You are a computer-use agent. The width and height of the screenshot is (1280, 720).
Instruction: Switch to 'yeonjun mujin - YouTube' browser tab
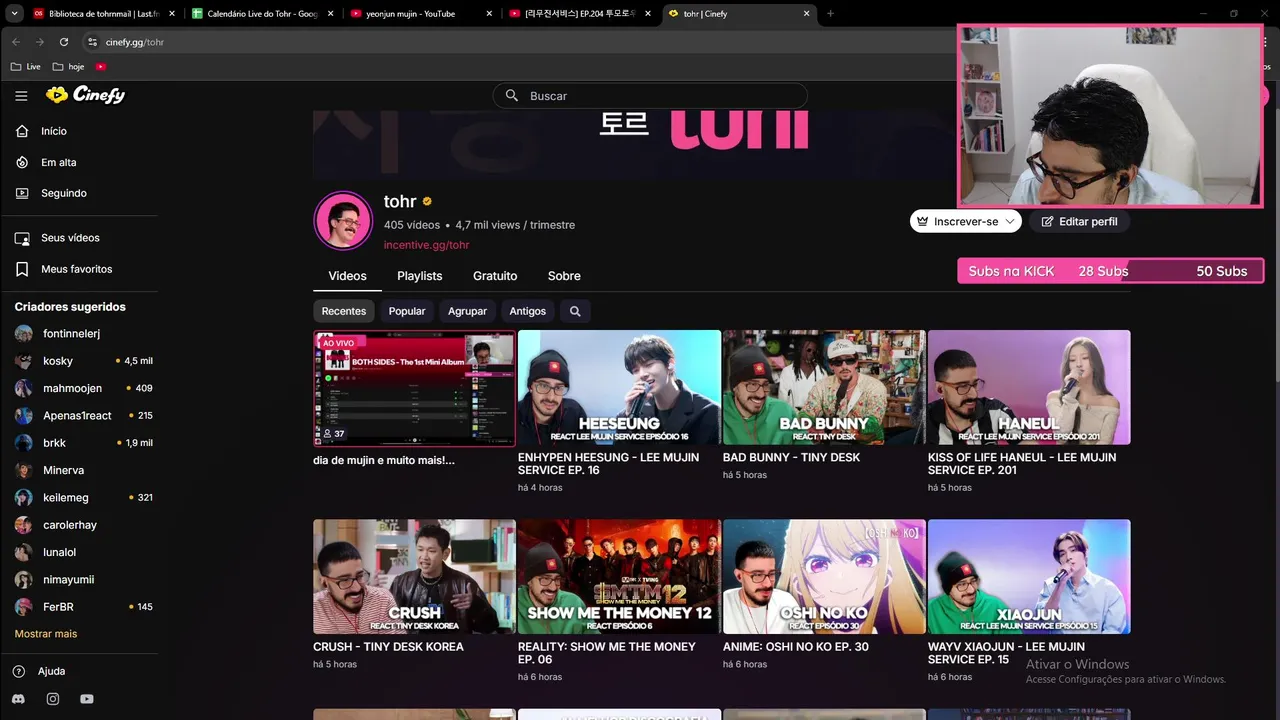pos(420,14)
